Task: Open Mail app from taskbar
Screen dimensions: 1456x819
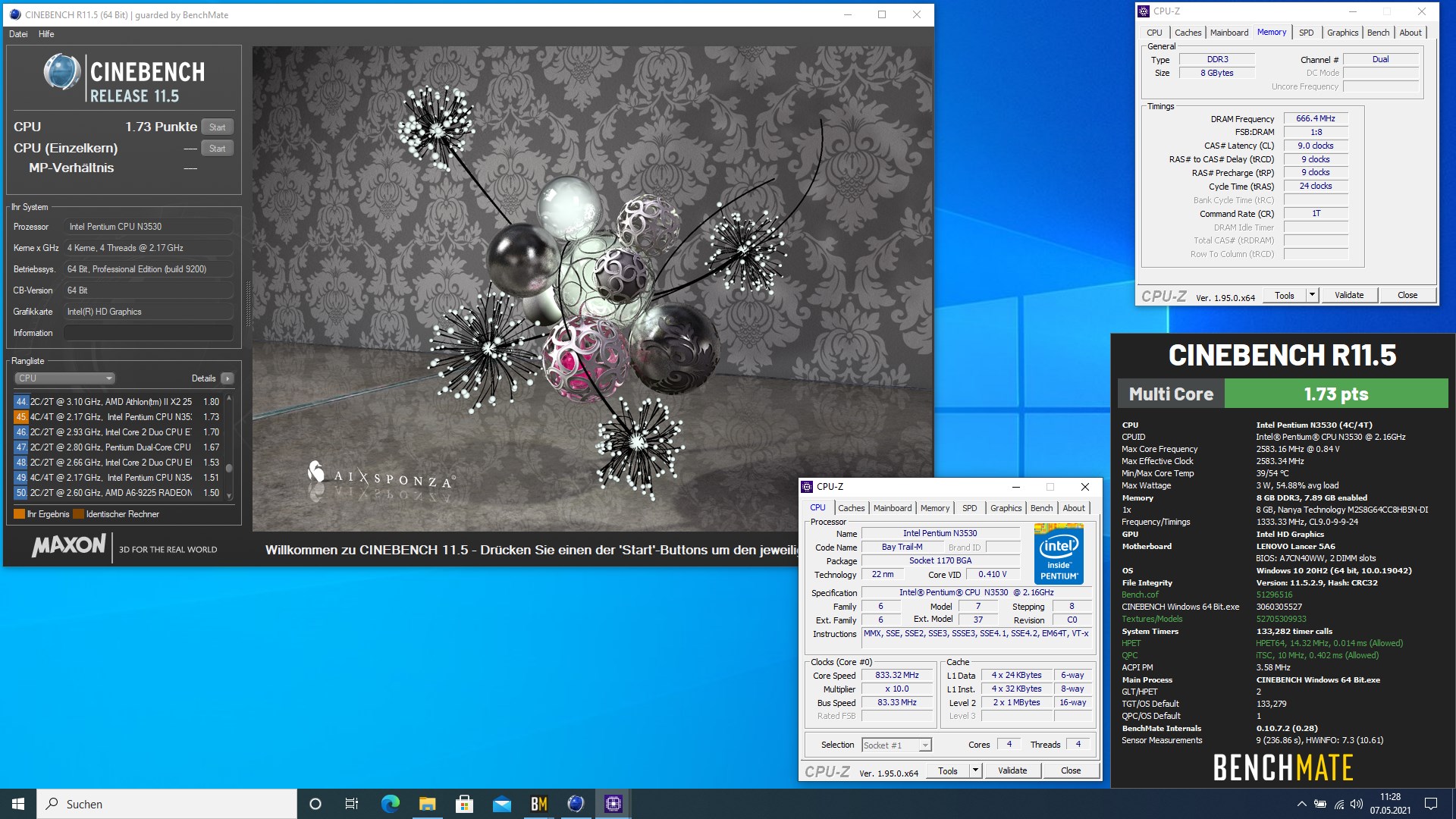Action: [x=501, y=804]
